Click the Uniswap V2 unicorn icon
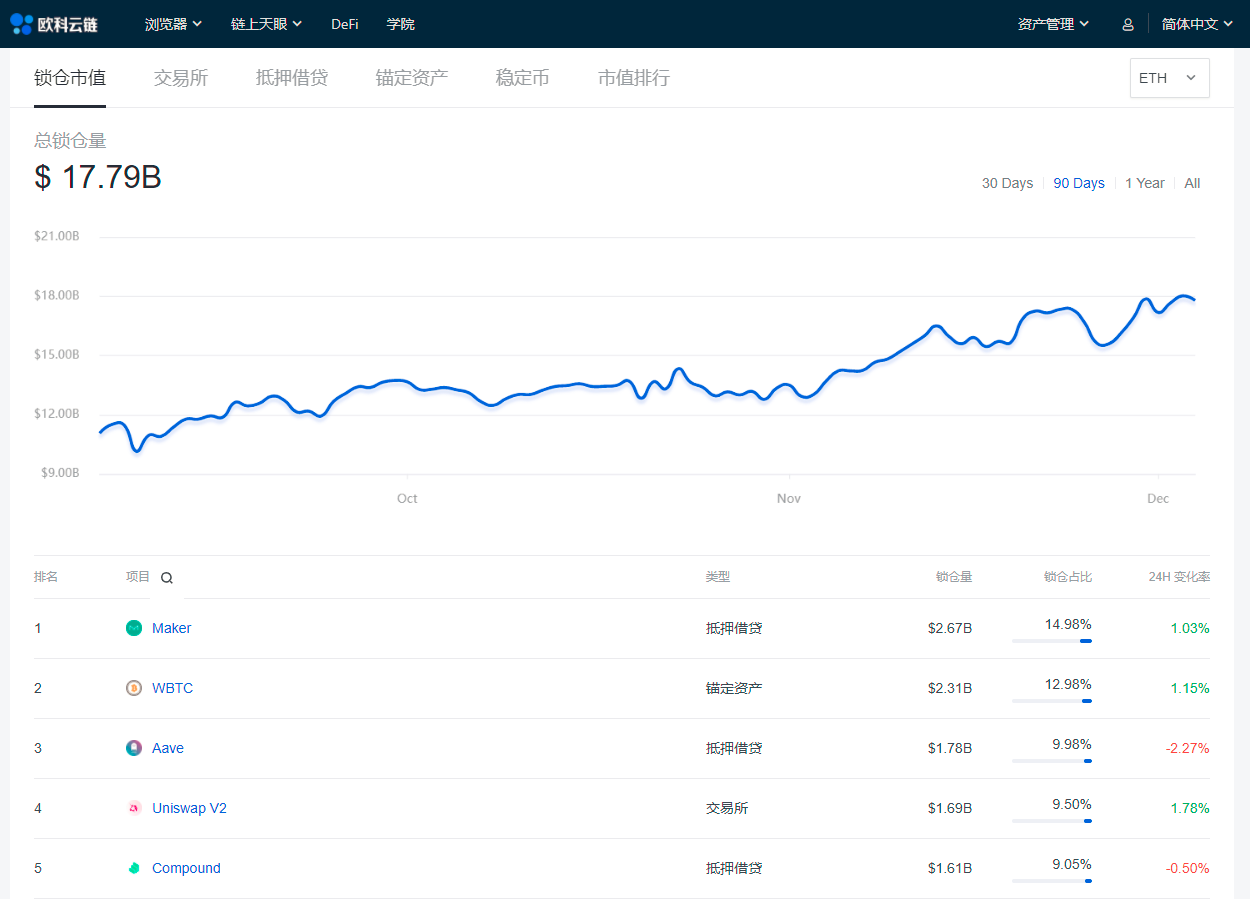The height and width of the screenshot is (899, 1250). click(134, 808)
